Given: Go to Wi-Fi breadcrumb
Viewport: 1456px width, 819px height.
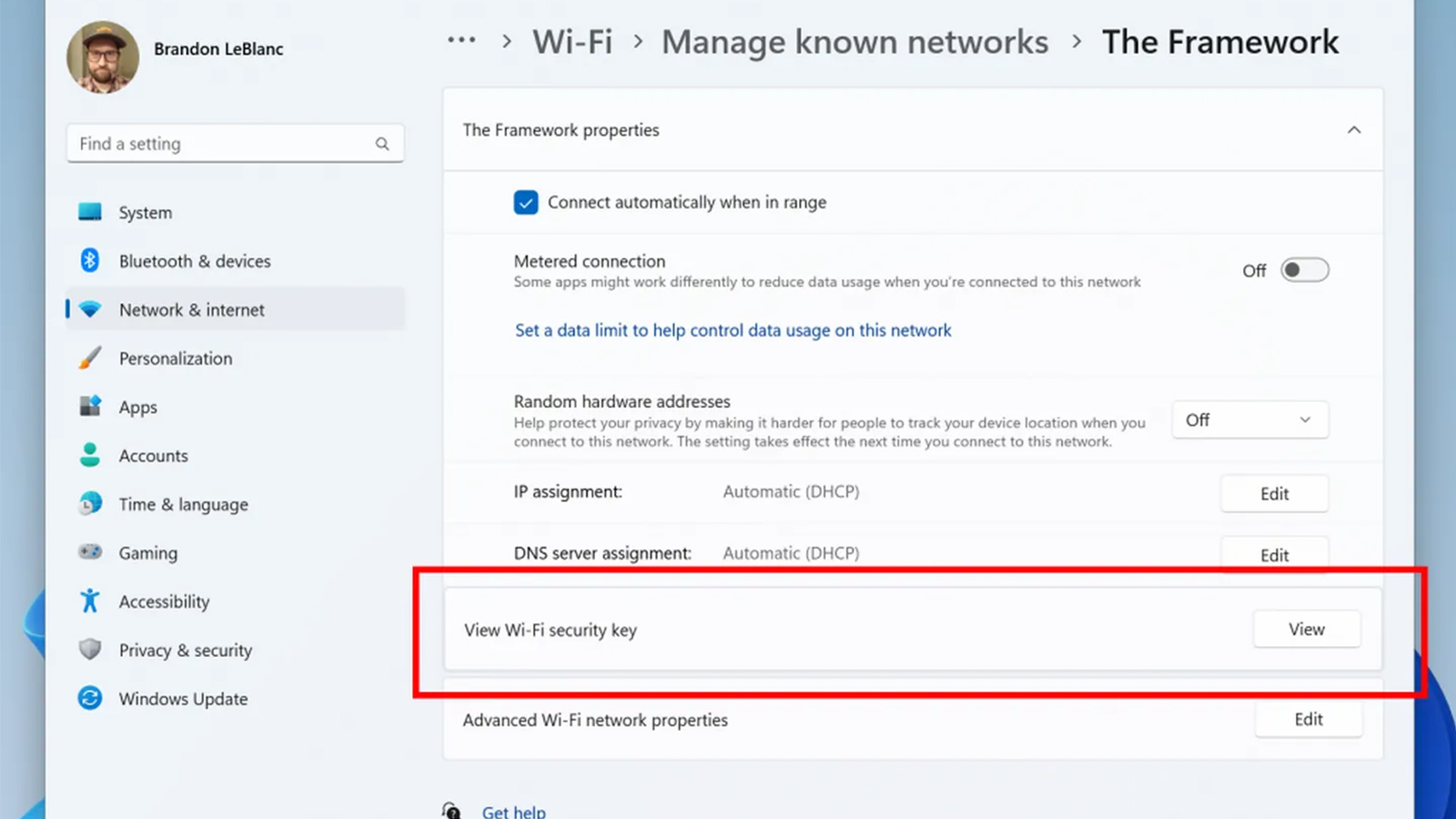Looking at the screenshot, I should (x=572, y=42).
